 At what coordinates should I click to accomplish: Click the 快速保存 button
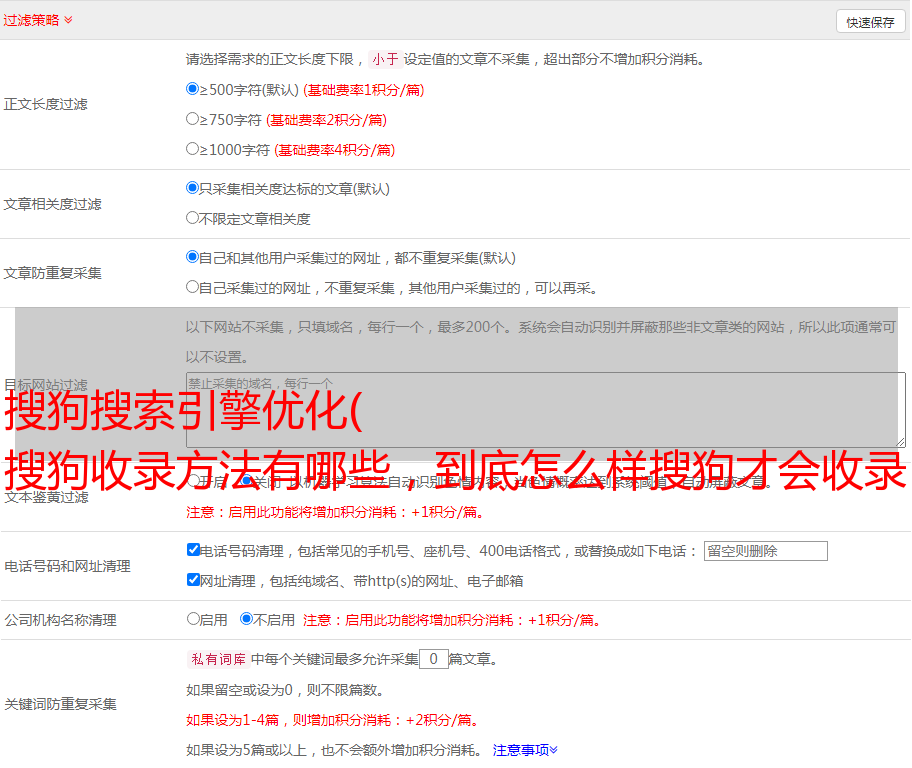tap(870, 22)
